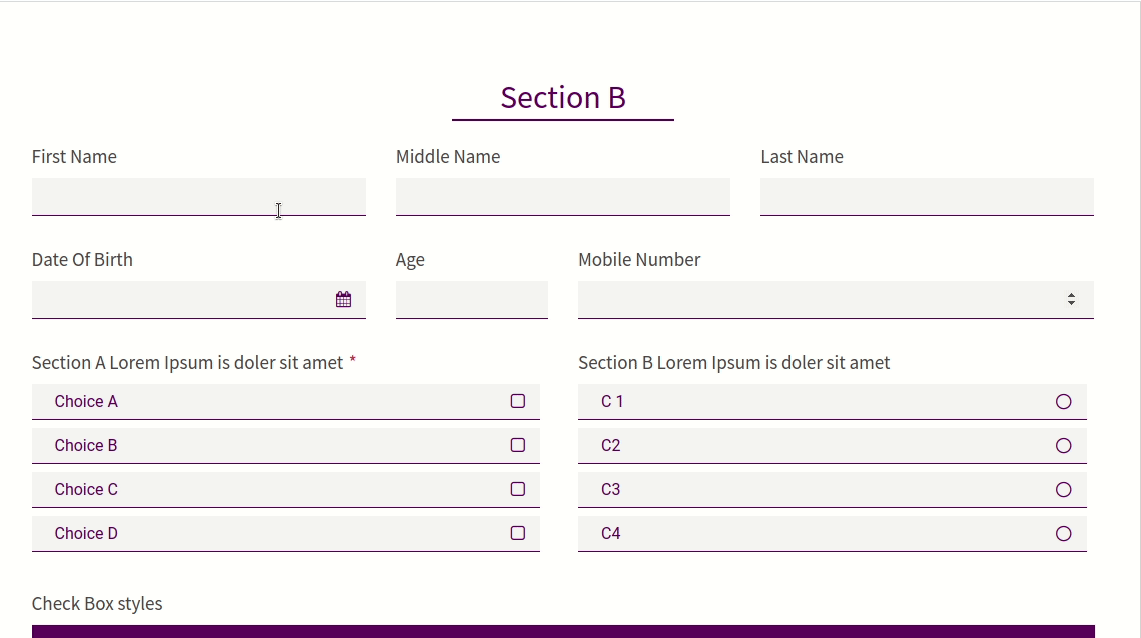Pick the C4 radio button
1141x638 pixels.
point(1063,534)
